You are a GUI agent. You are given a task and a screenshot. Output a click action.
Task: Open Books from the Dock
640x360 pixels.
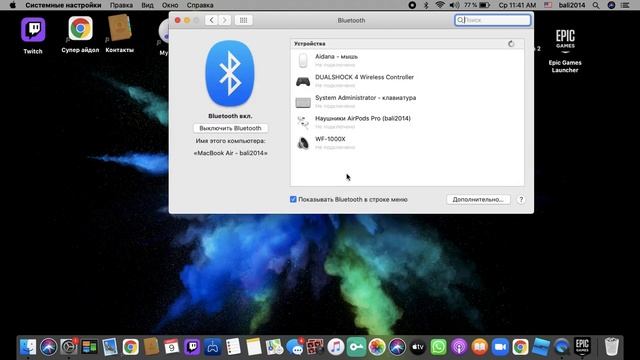pyautogui.click(x=480, y=347)
